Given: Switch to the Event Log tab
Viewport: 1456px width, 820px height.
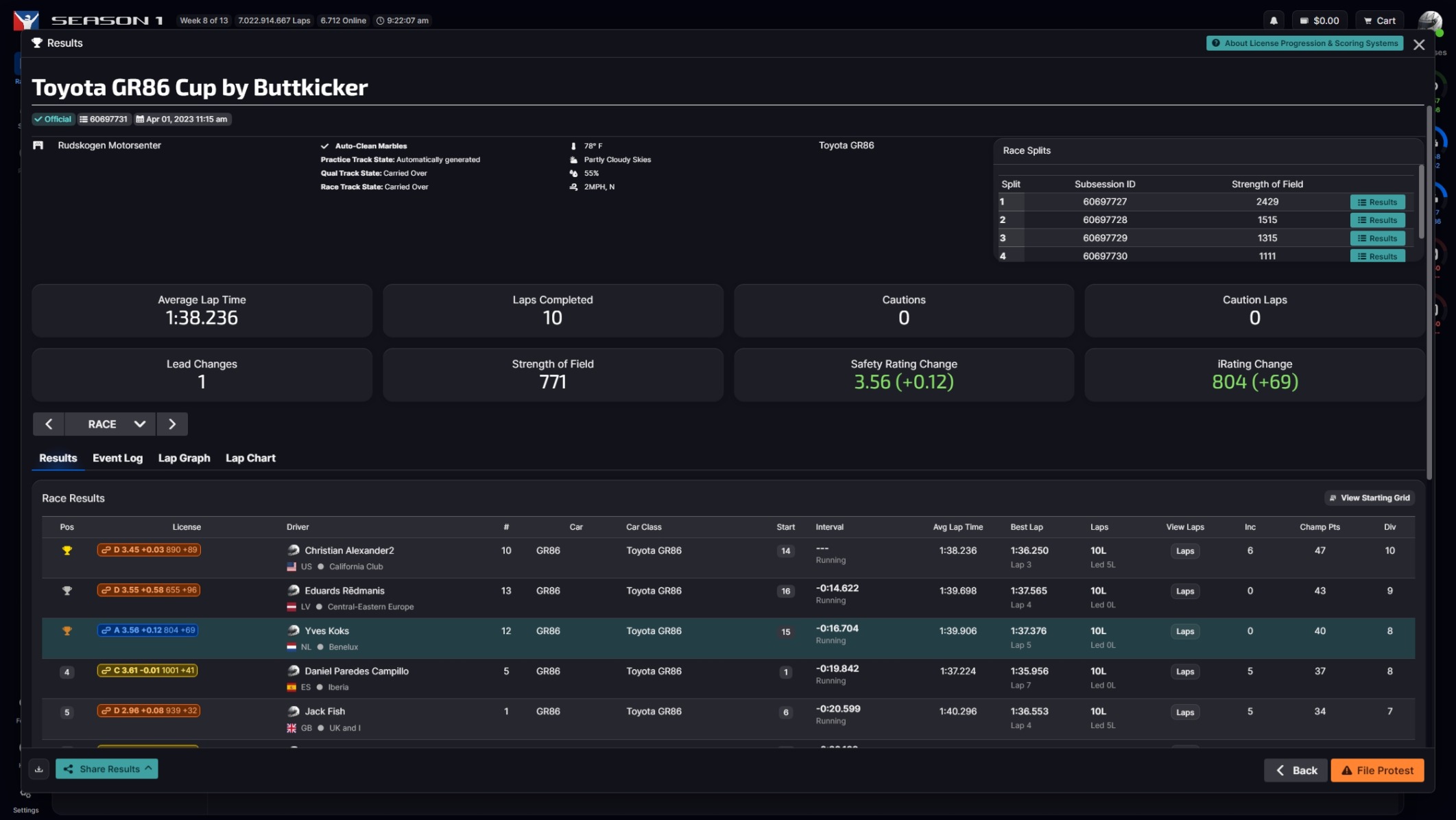Looking at the screenshot, I should coord(117,458).
